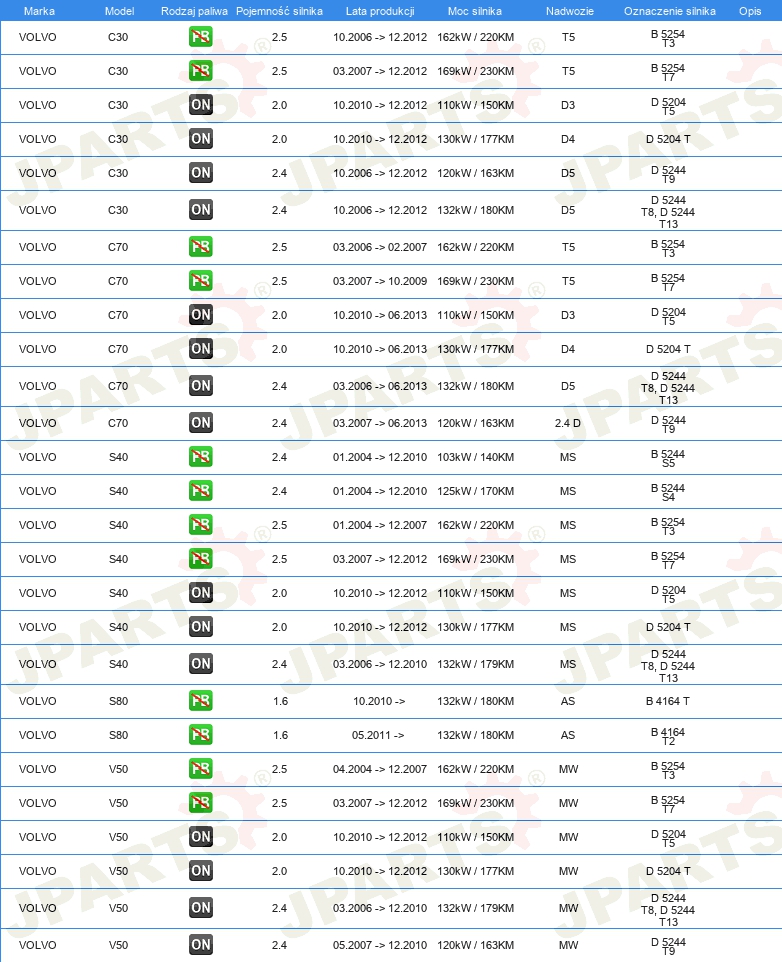The height and width of the screenshot is (962, 782).
Task: Click D3 body cell in C70 row
Action: (568, 315)
